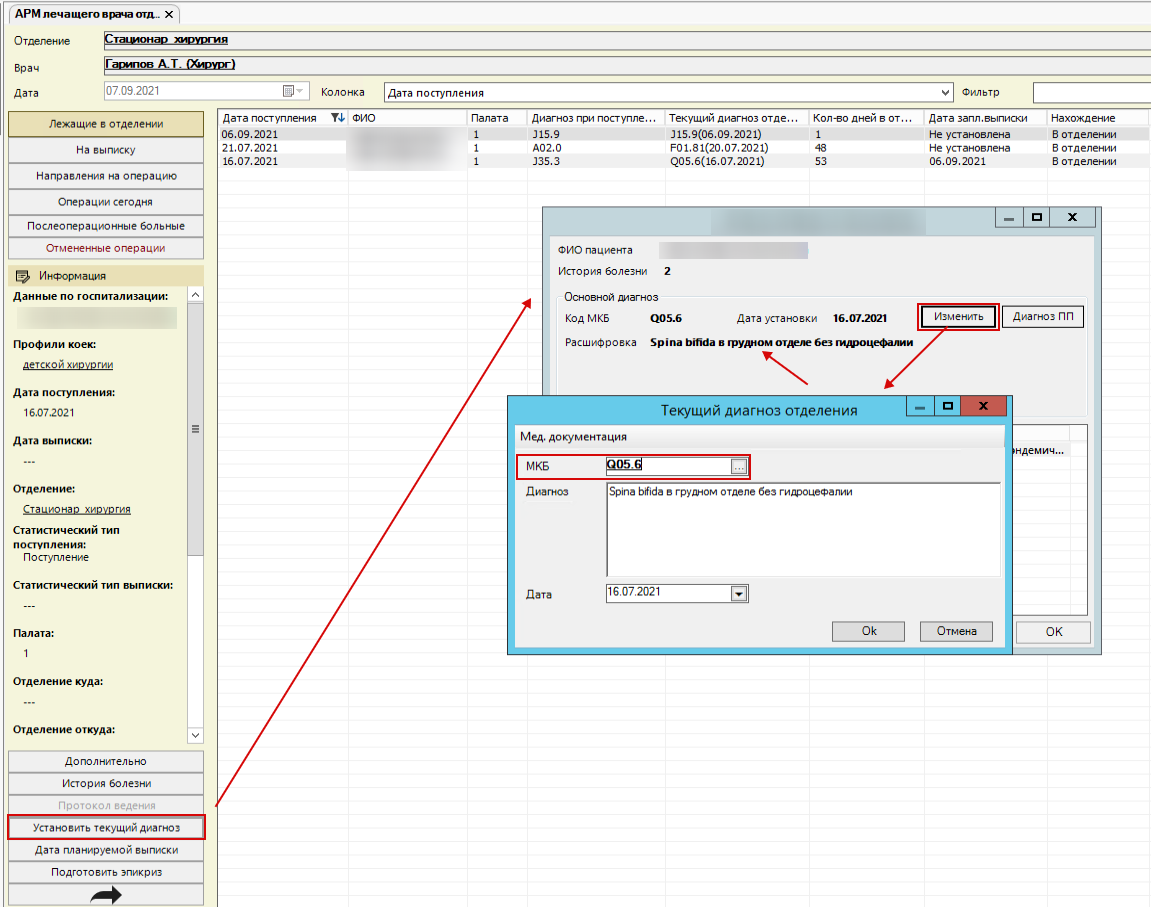Open the Мед. документация menu
1151x907 pixels.
(573, 437)
